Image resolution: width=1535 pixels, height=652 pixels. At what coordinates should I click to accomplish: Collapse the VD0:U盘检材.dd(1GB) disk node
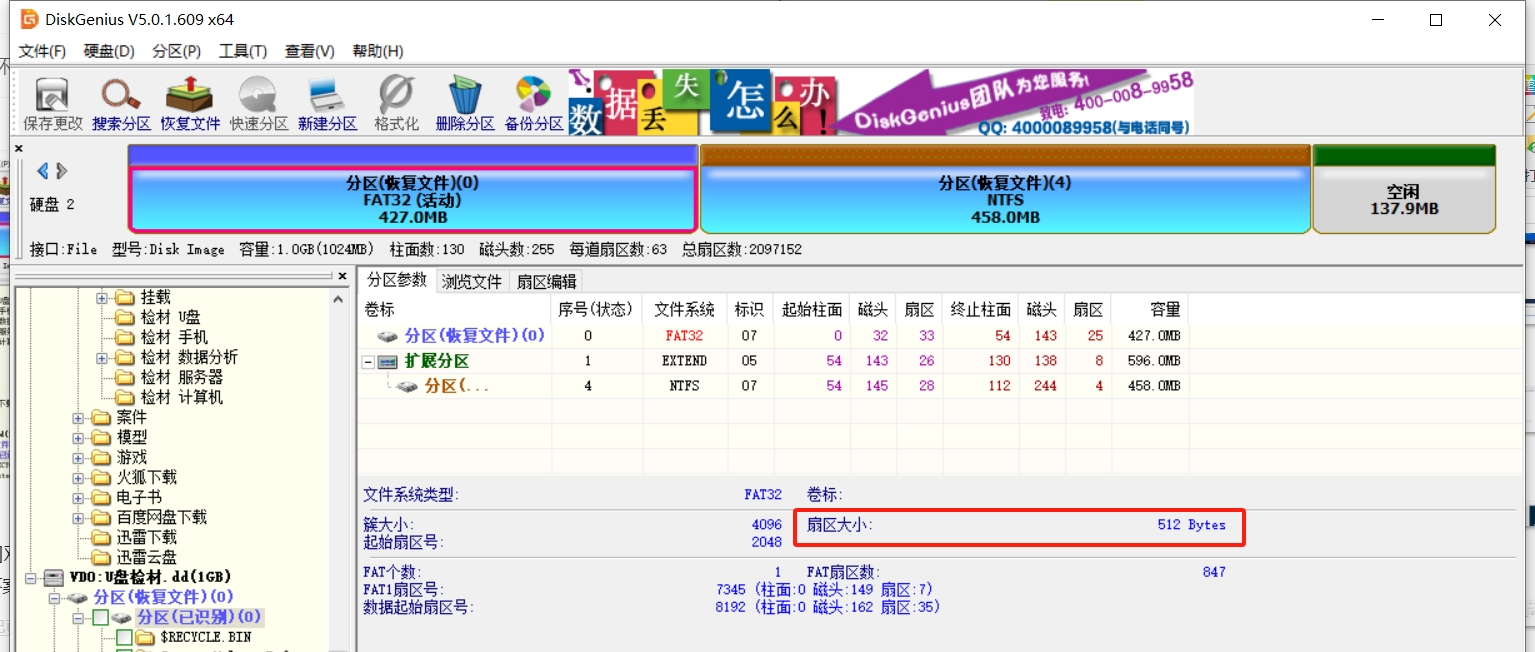tap(30, 577)
